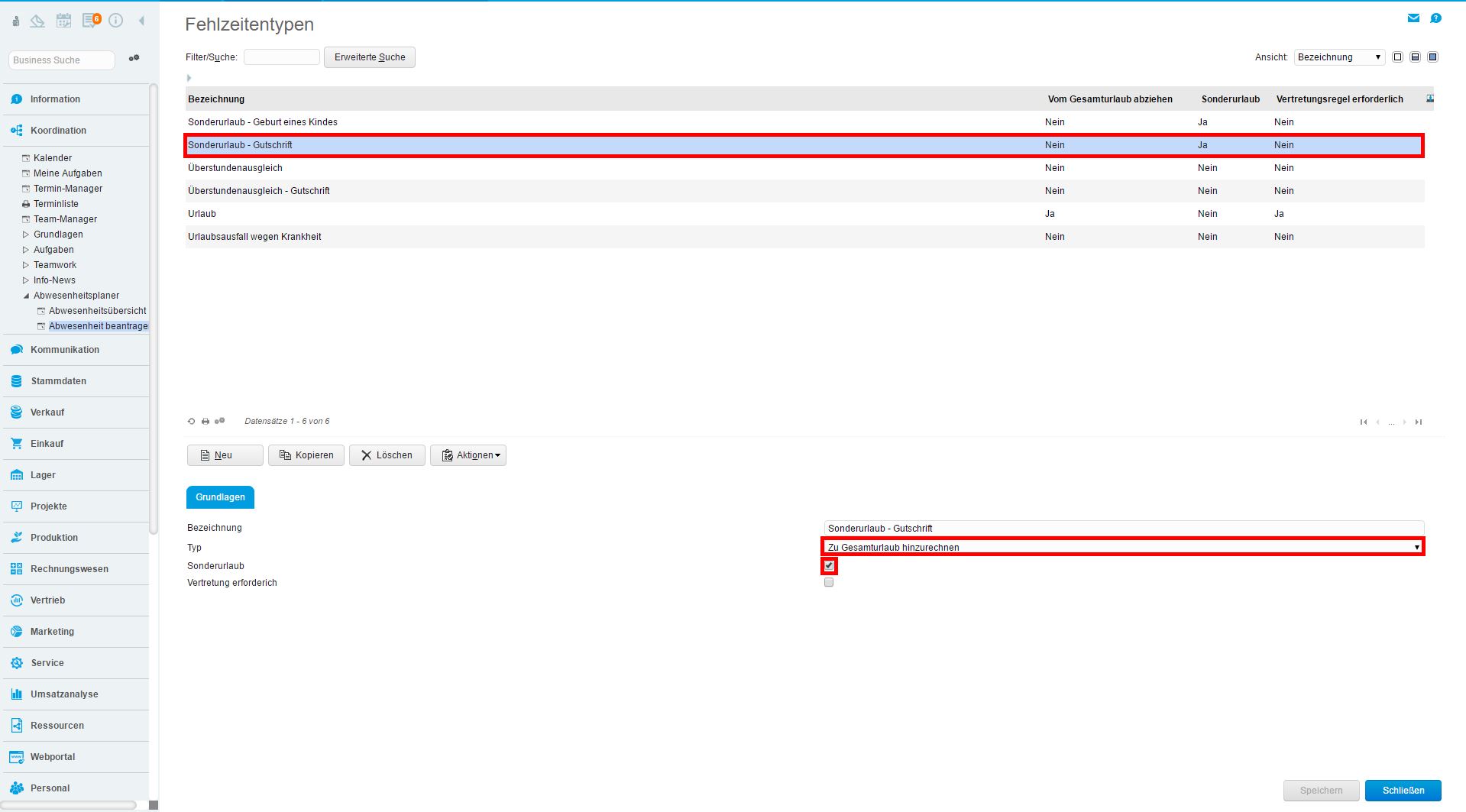
Task: Open Termin-Manager in the sidebar tree
Action: (68, 189)
